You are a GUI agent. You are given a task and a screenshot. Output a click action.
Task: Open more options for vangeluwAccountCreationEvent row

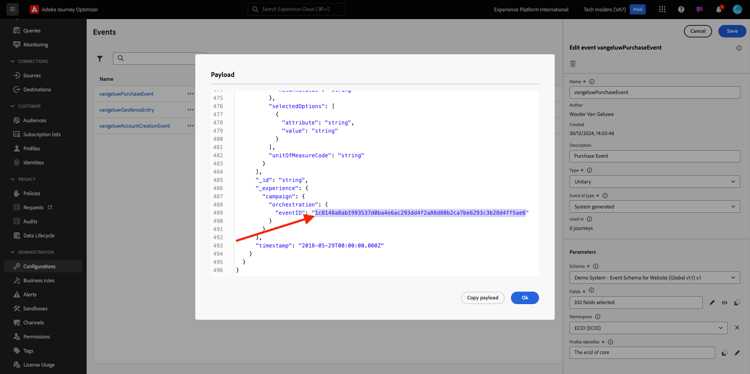coord(190,126)
